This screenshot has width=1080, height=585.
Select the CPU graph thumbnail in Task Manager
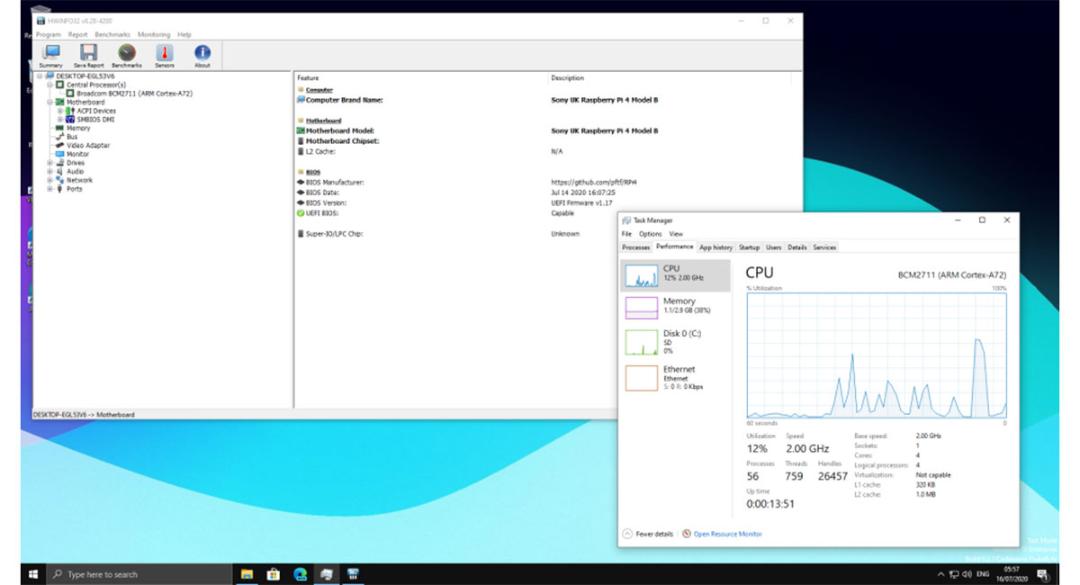(641, 276)
